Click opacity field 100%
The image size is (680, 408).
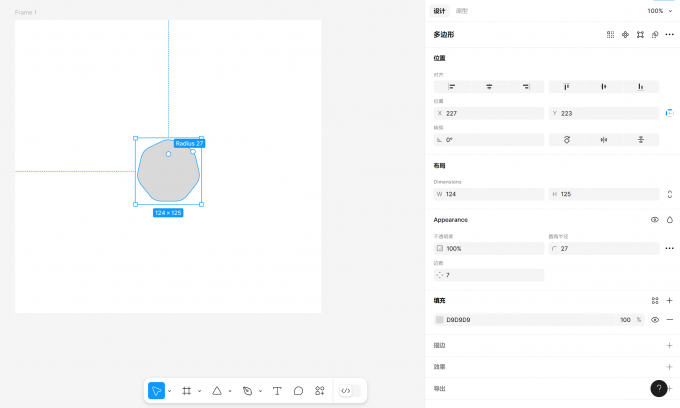pyautogui.click(x=489, y=248)
